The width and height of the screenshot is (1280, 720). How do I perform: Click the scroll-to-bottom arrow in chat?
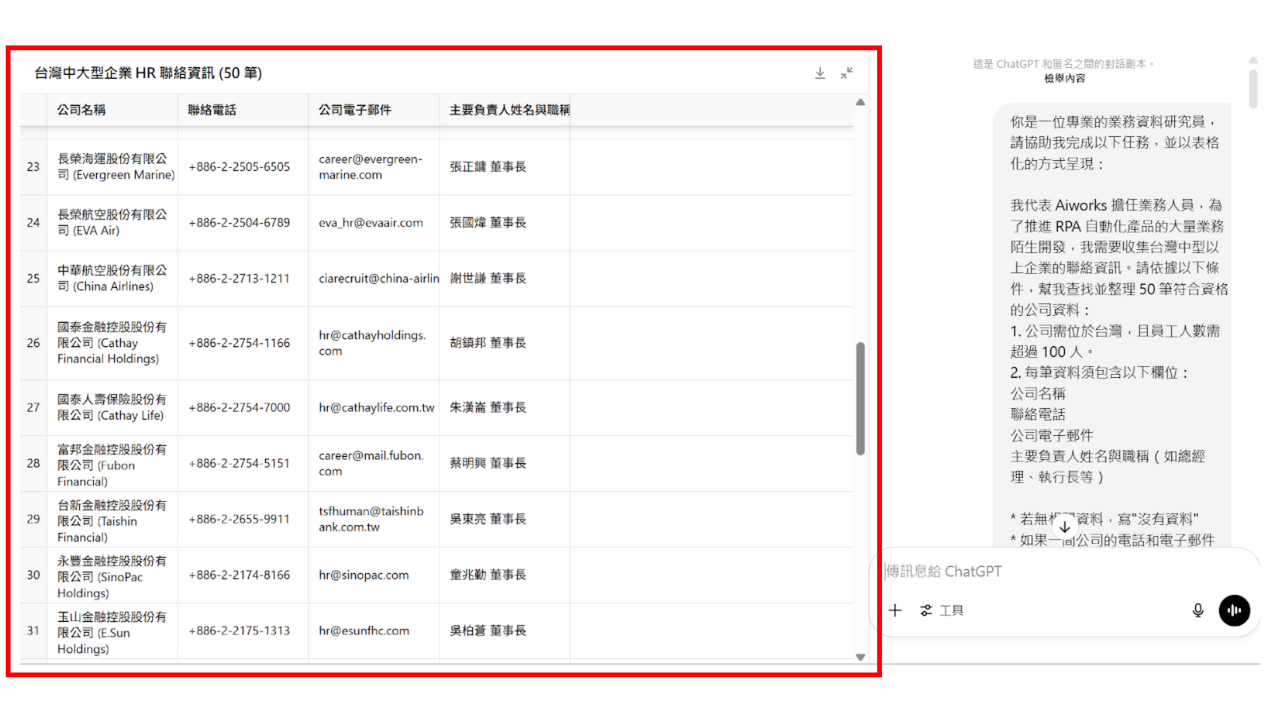click(x=1065, y=526)
